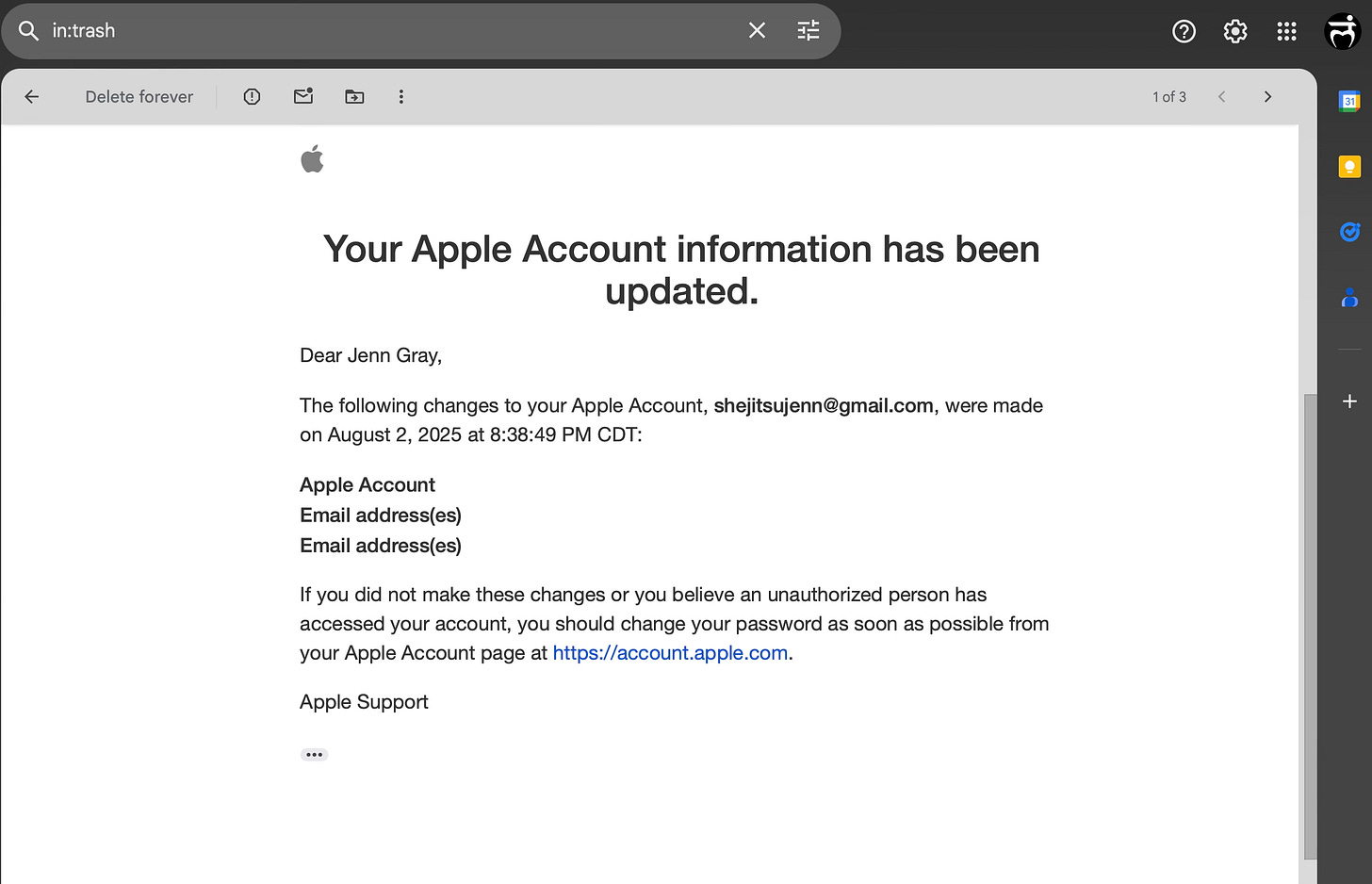Click the 1 of 3 counter

point(1169,96)
